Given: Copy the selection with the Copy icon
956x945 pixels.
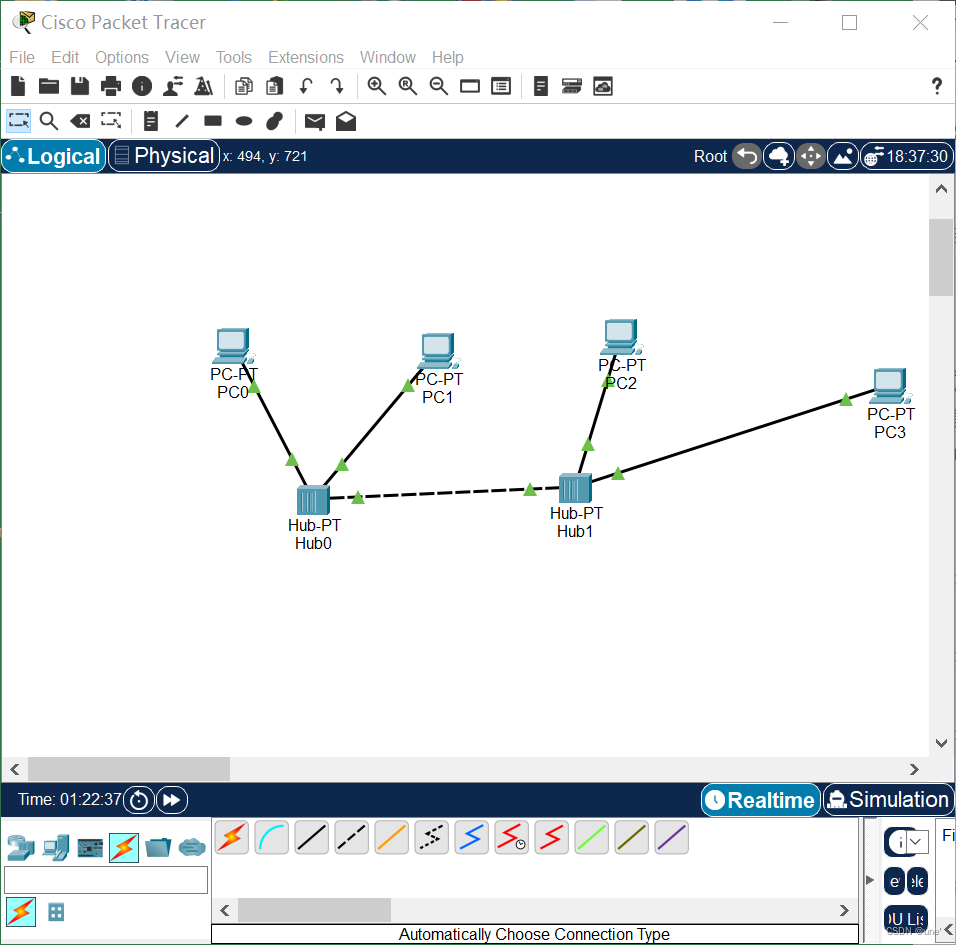Looking at the screenshot, I should coord(244,86).
